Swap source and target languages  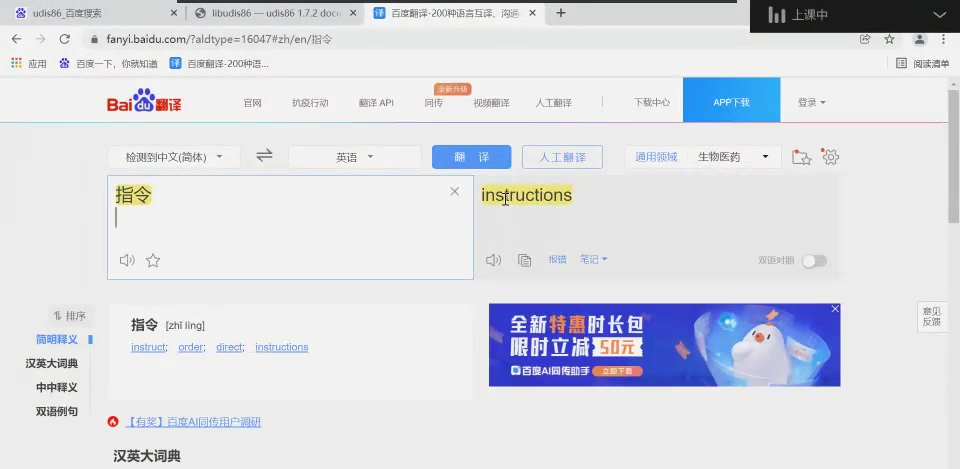[264, 156]
